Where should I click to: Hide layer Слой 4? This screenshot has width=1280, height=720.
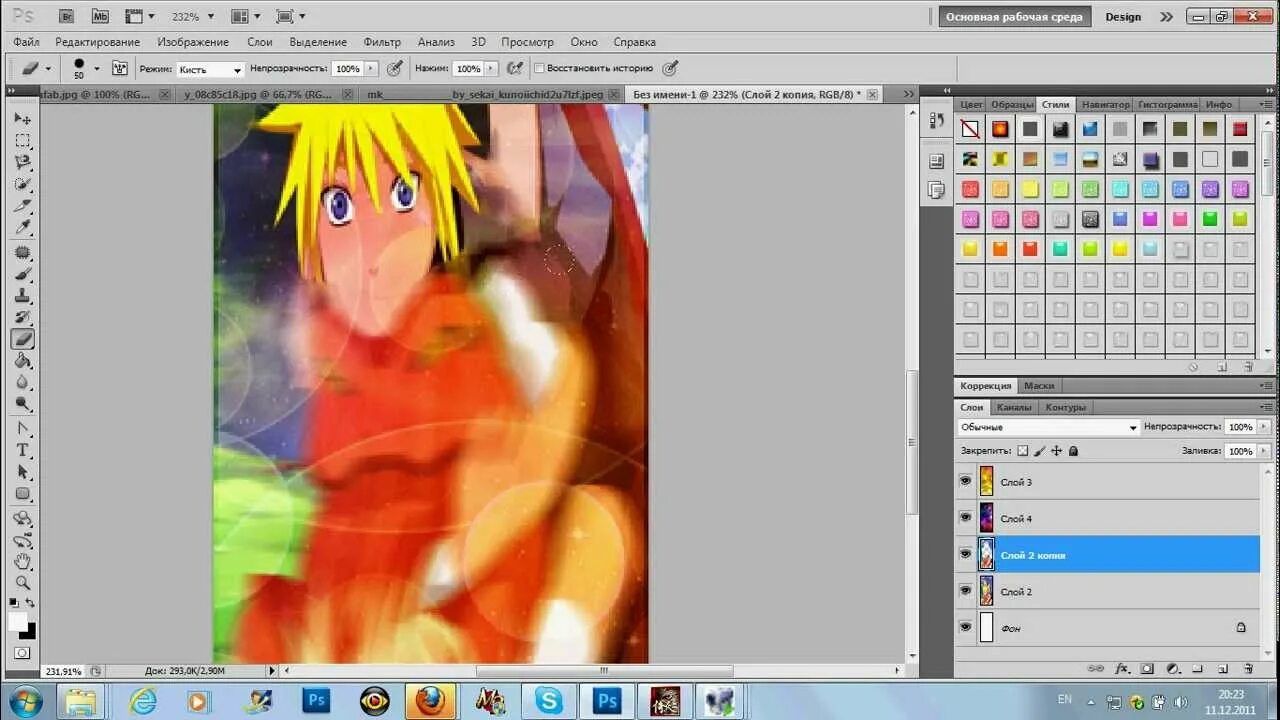click(x=965, y=518)
